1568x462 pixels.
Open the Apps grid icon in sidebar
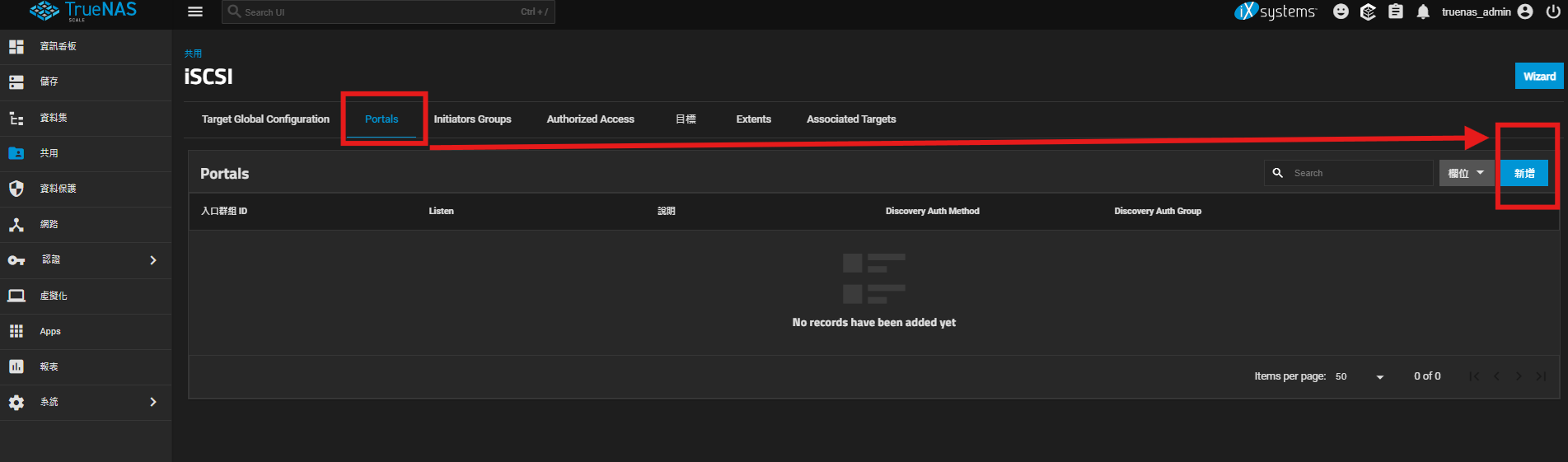point(16,331)
